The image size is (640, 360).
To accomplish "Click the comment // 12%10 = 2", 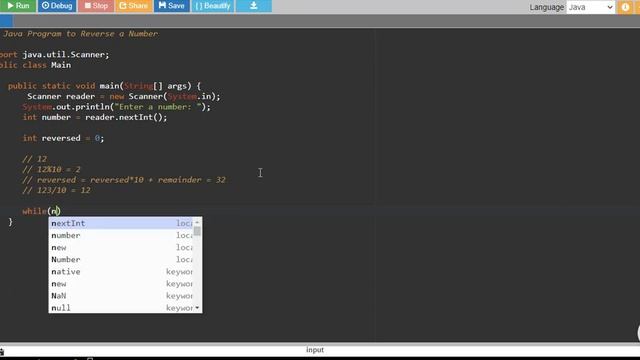I will pyautogui.click(x=51, y=169).
